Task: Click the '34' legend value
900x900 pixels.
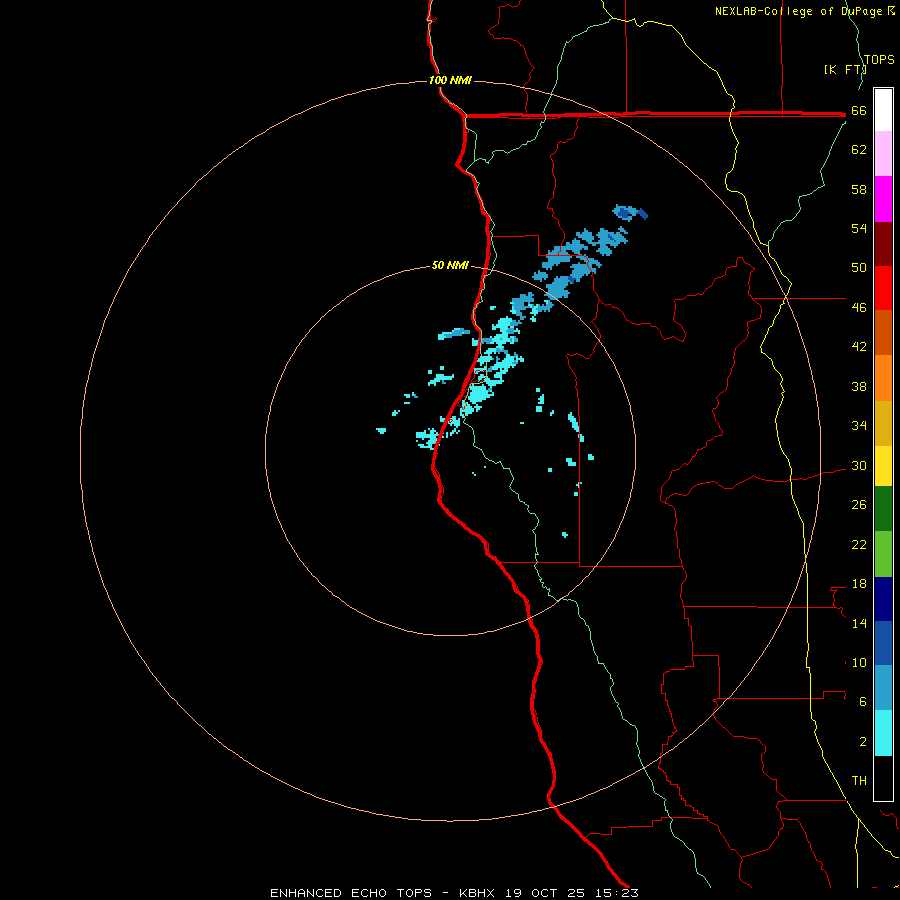Action: tap(859, 426)
